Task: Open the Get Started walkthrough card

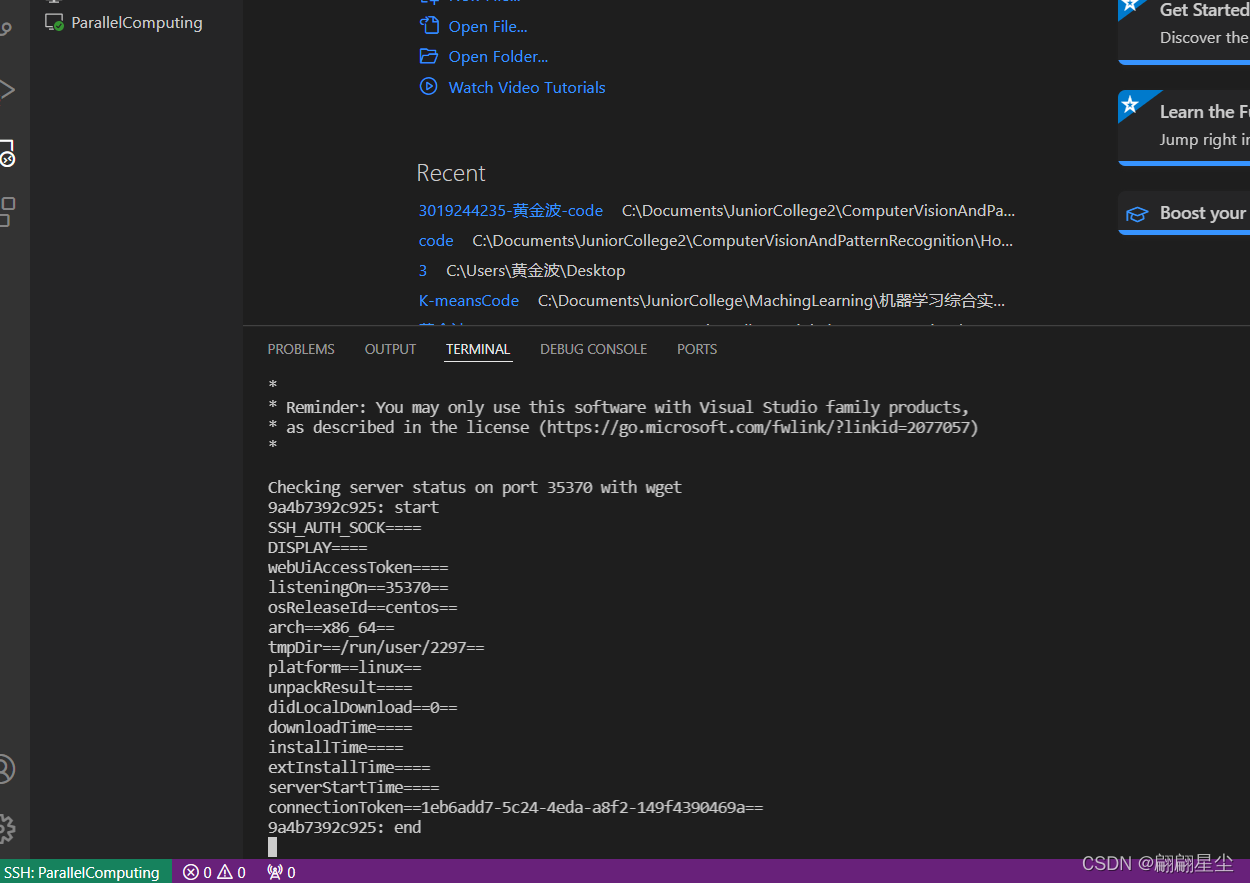Action: pos(1184,30)
